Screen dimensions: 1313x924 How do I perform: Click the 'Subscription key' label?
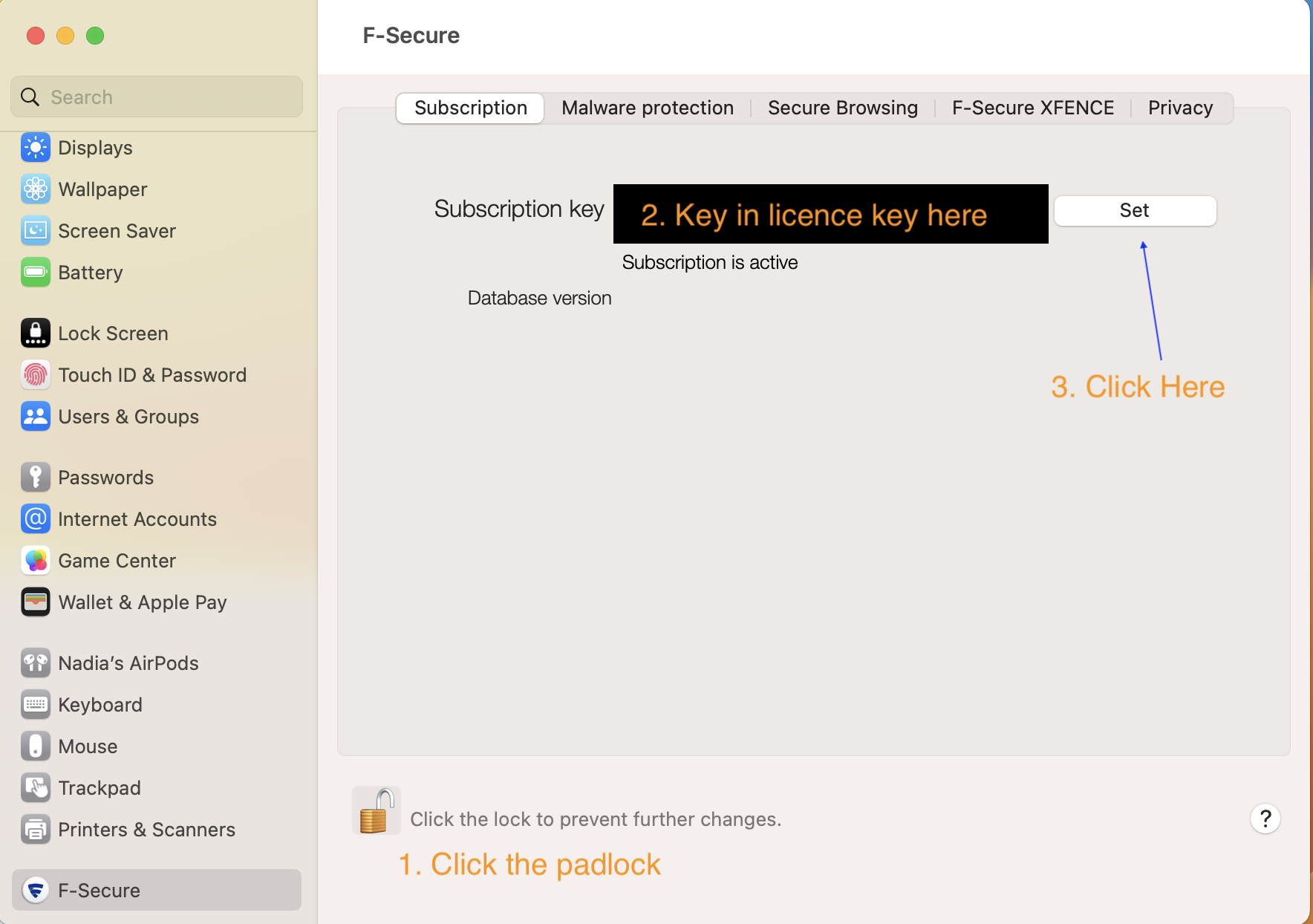[519, 210]
